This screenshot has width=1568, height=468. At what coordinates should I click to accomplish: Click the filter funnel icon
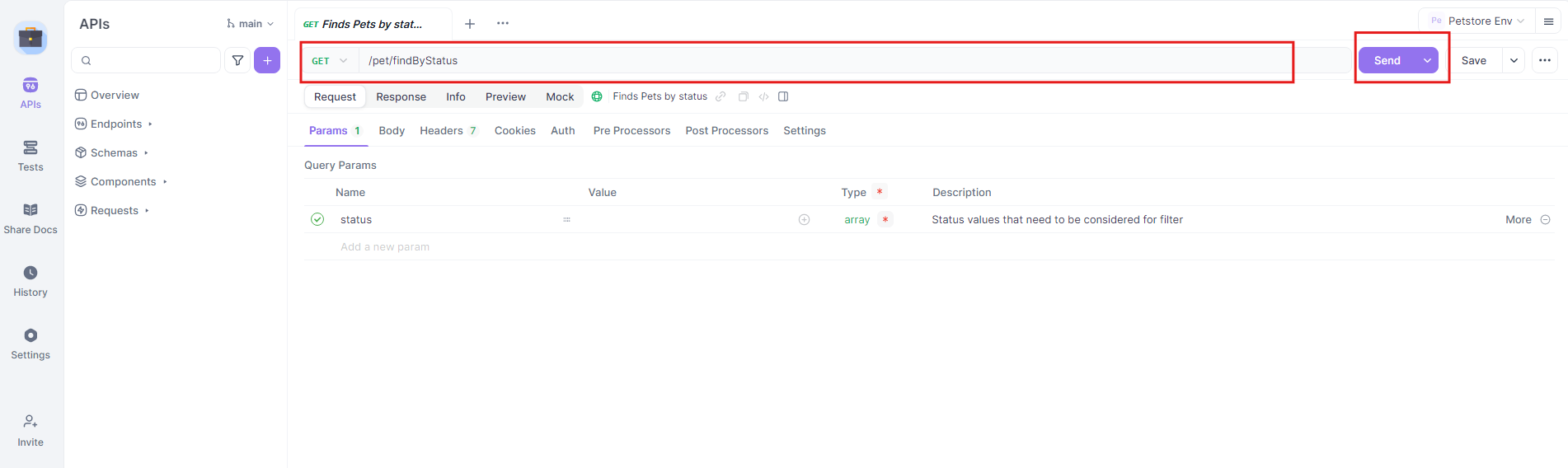click(237, 60)
